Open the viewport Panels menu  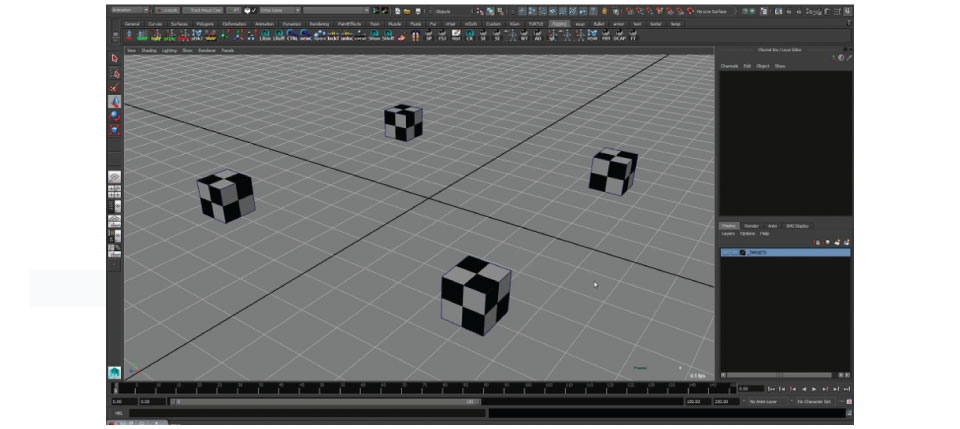click(x=228, y=50)
